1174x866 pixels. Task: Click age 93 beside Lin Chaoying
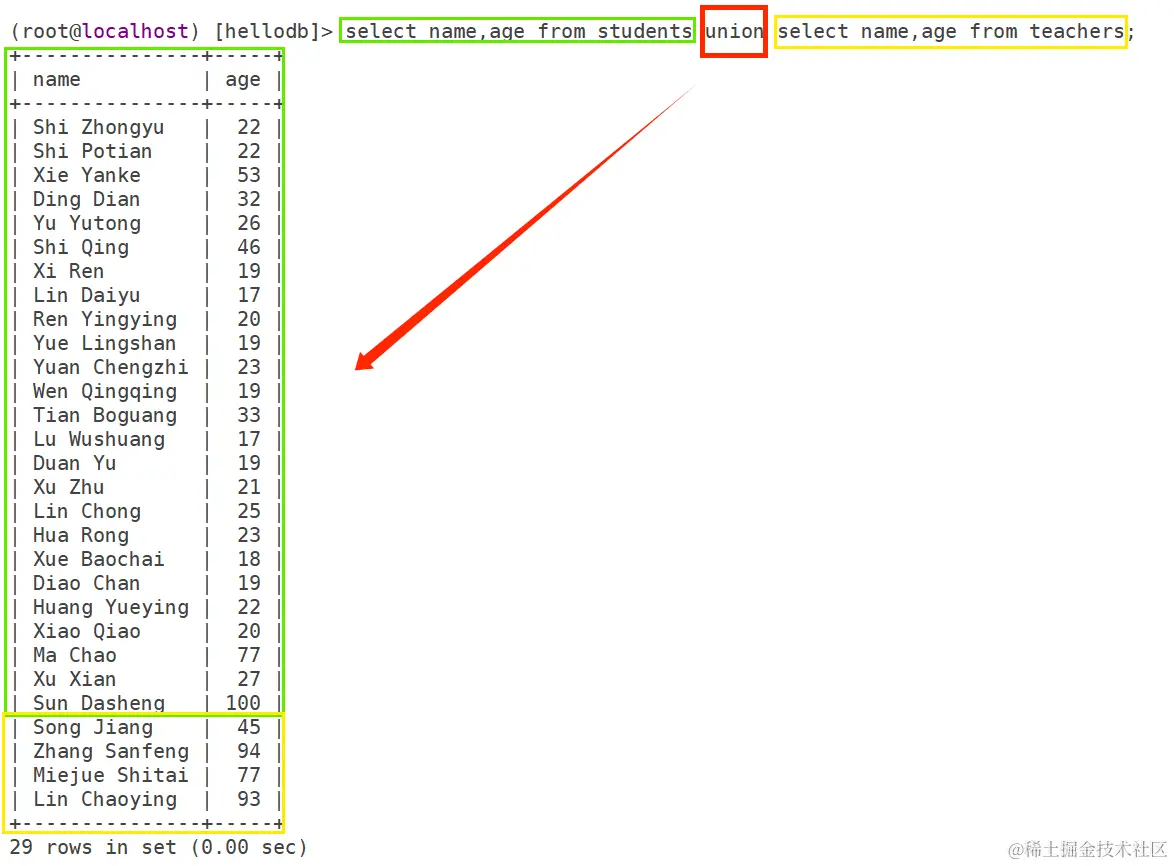tap(249, 799)
